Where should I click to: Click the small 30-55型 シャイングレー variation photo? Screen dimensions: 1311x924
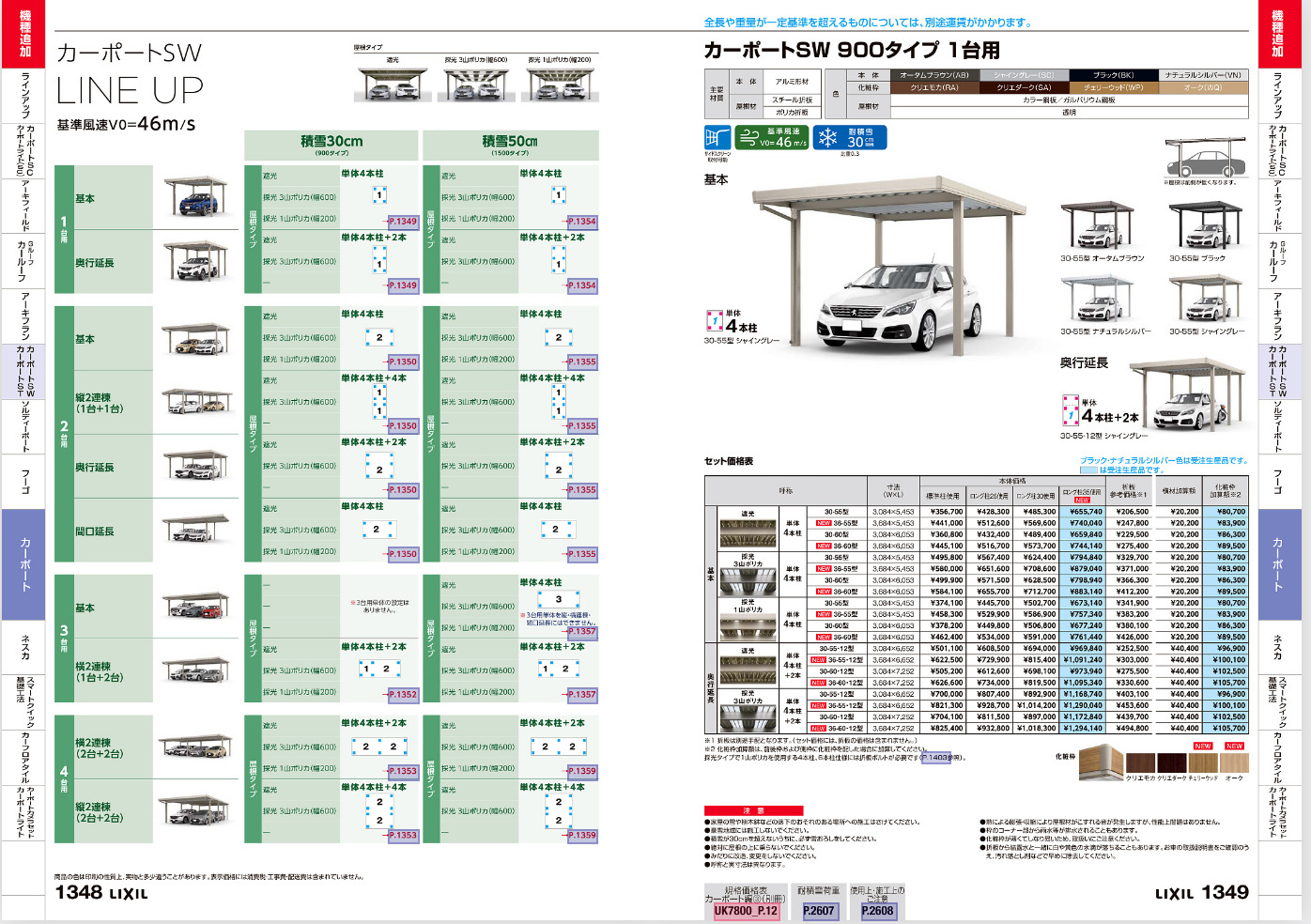pyautogui.click(x=1207, y=300)
